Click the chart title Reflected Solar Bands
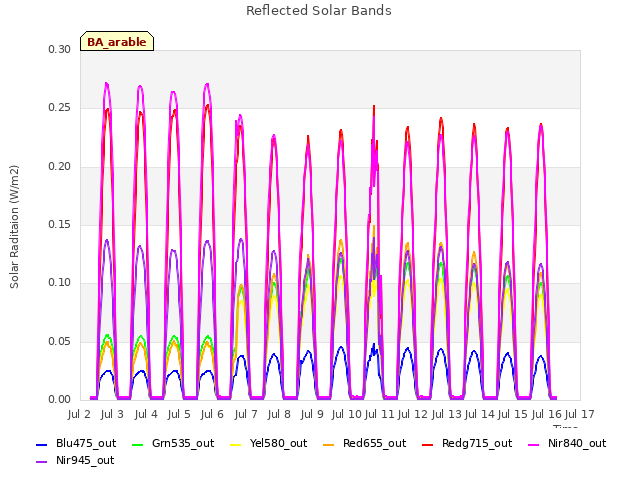 coord(319,11)
